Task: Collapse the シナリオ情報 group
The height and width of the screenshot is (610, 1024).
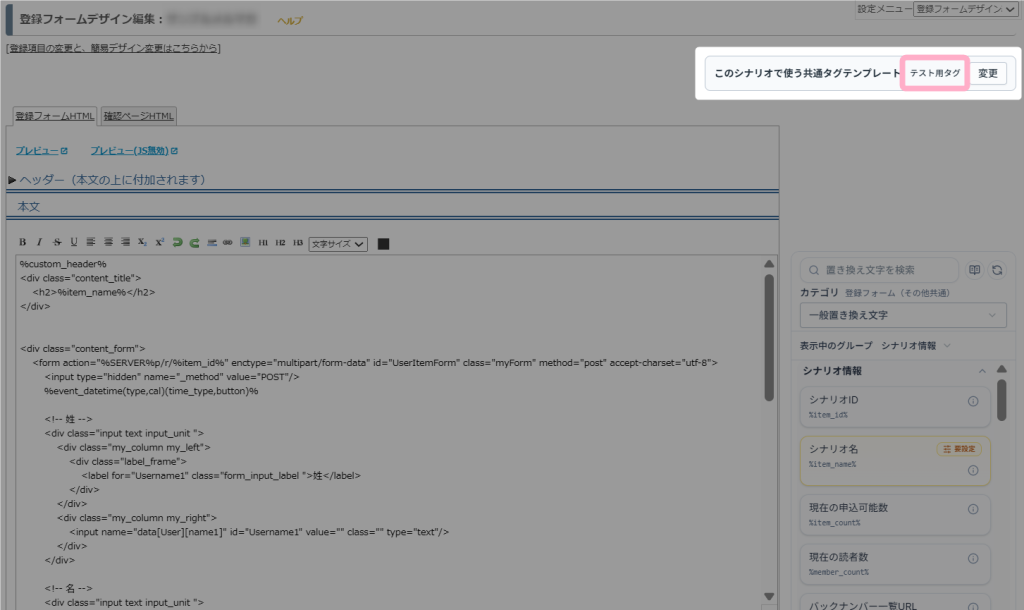Action: [x=982, y=371]
